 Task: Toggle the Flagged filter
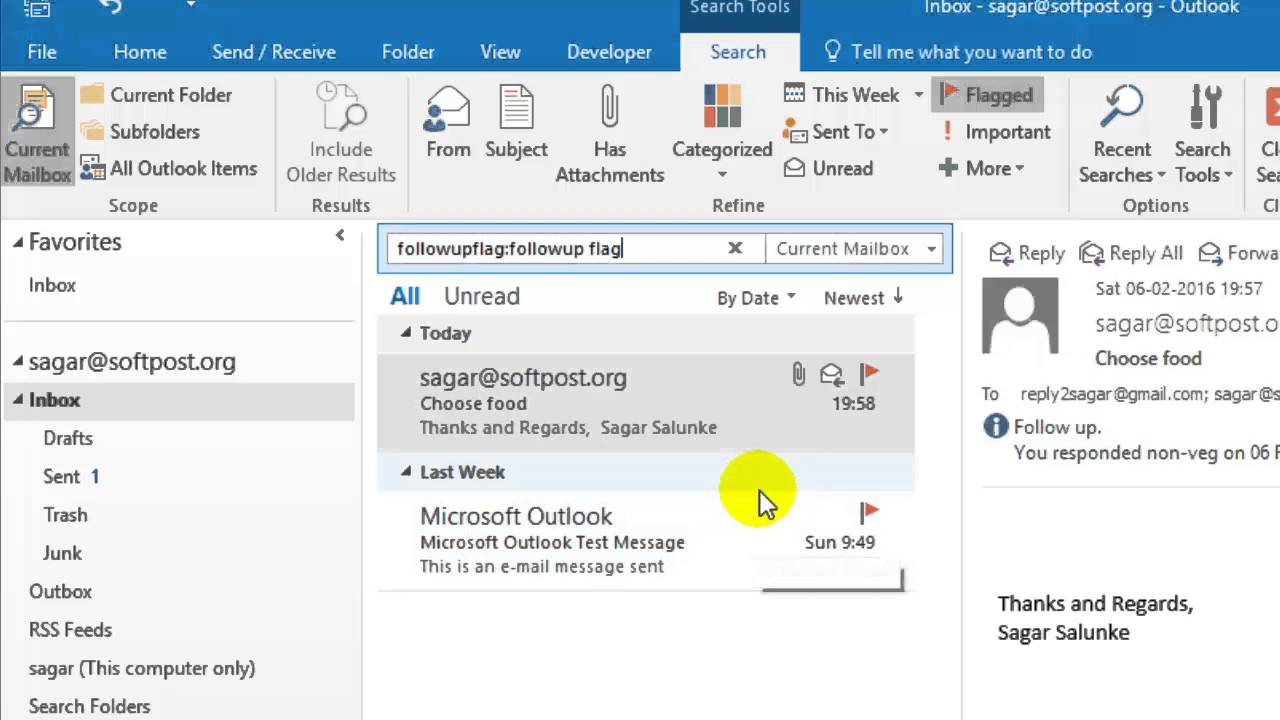coord(986,95)
